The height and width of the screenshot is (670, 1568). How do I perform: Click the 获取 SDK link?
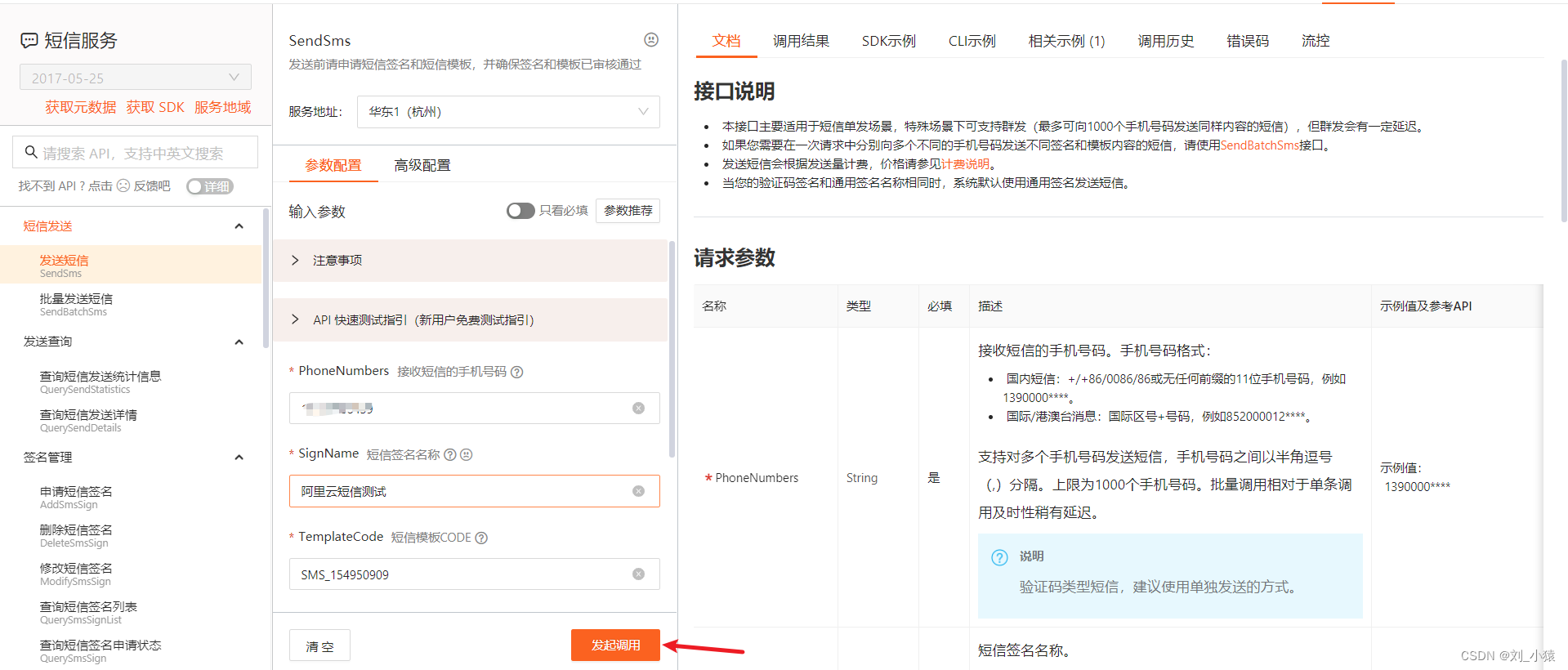155,107
